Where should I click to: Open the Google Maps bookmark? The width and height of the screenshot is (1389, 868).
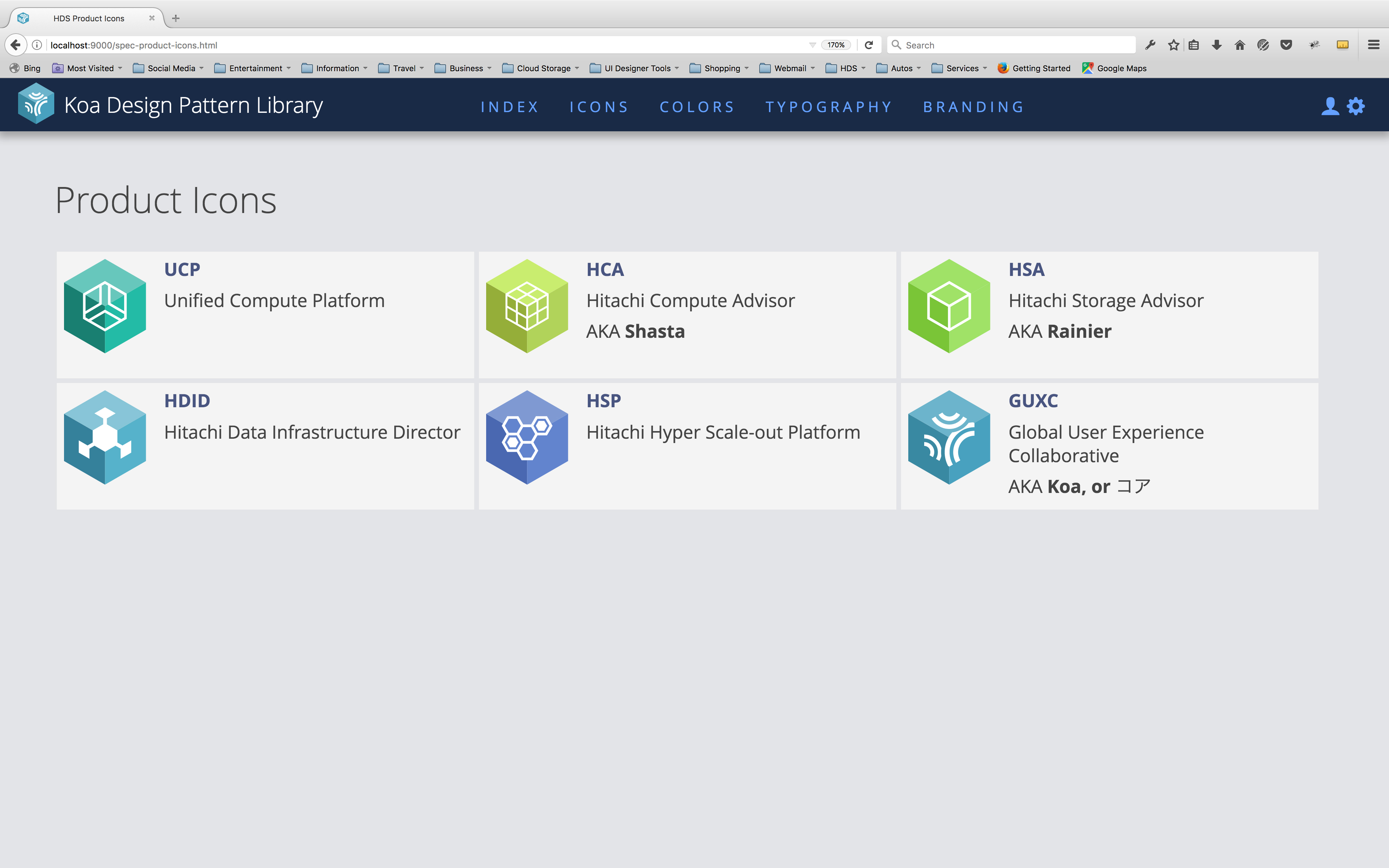point(1115,68)
